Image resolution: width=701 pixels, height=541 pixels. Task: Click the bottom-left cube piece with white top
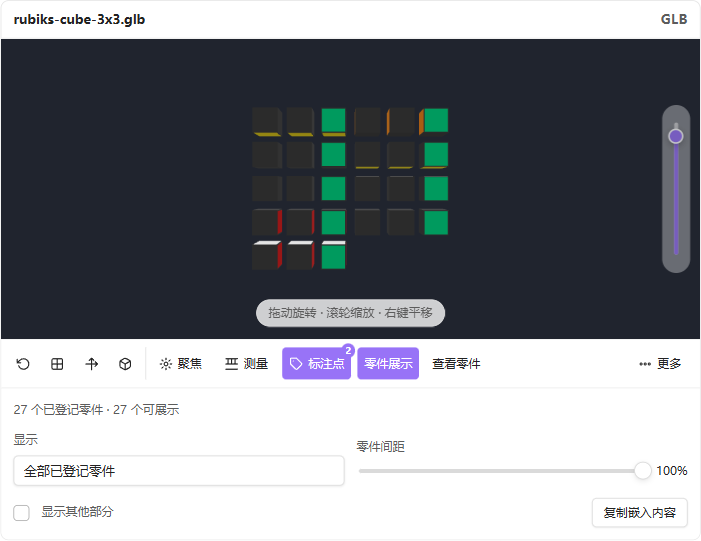(267, 255)
